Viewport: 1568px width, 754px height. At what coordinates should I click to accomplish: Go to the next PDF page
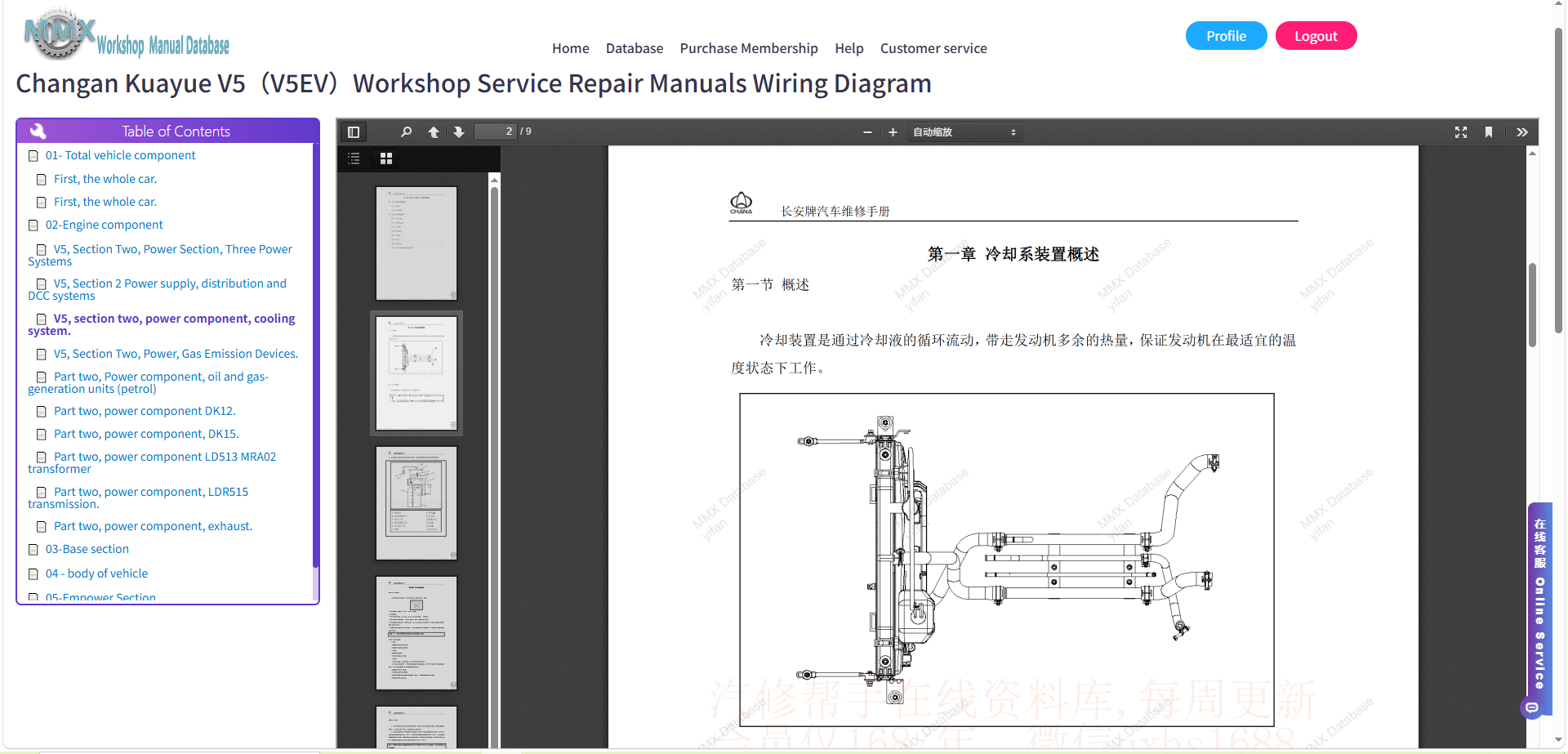coord(459,132)
